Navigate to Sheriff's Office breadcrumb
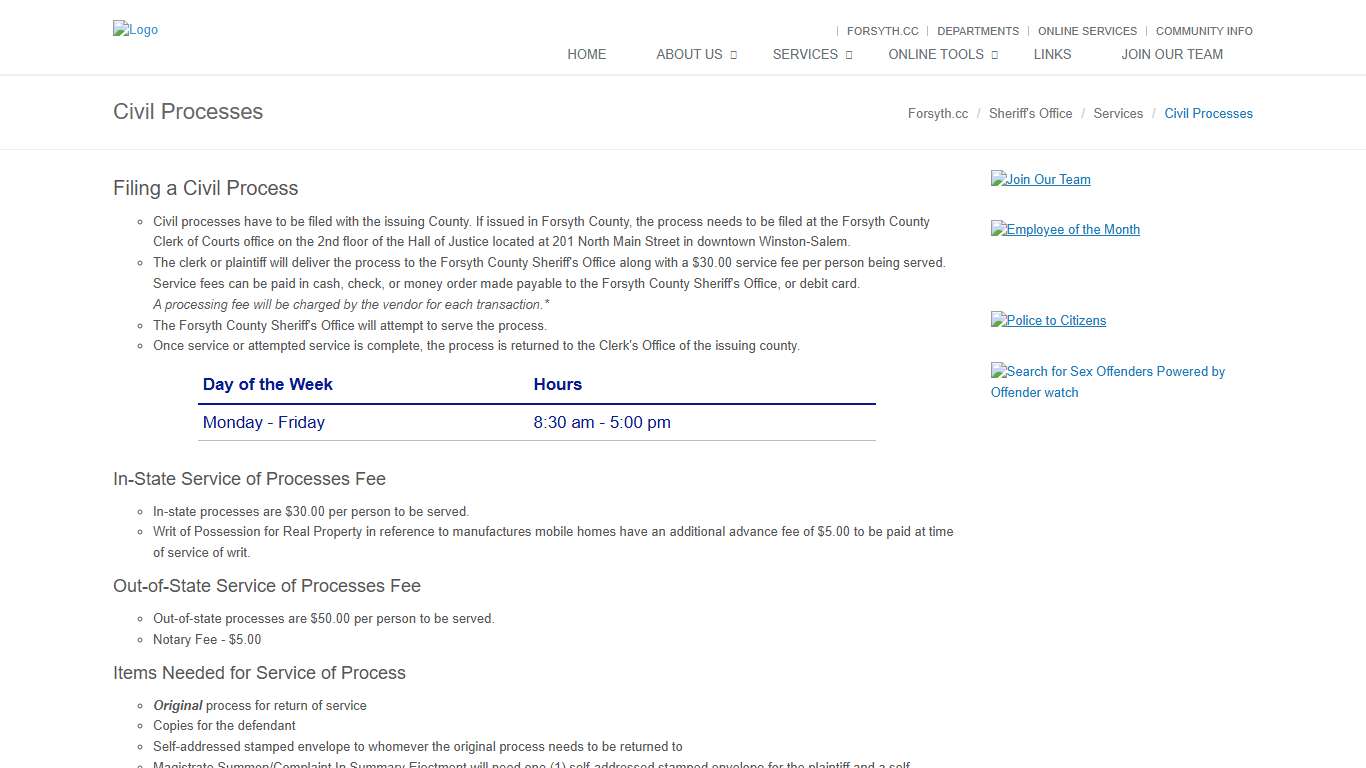This screenshot has height=768, width=1366. coord(1030,113)
